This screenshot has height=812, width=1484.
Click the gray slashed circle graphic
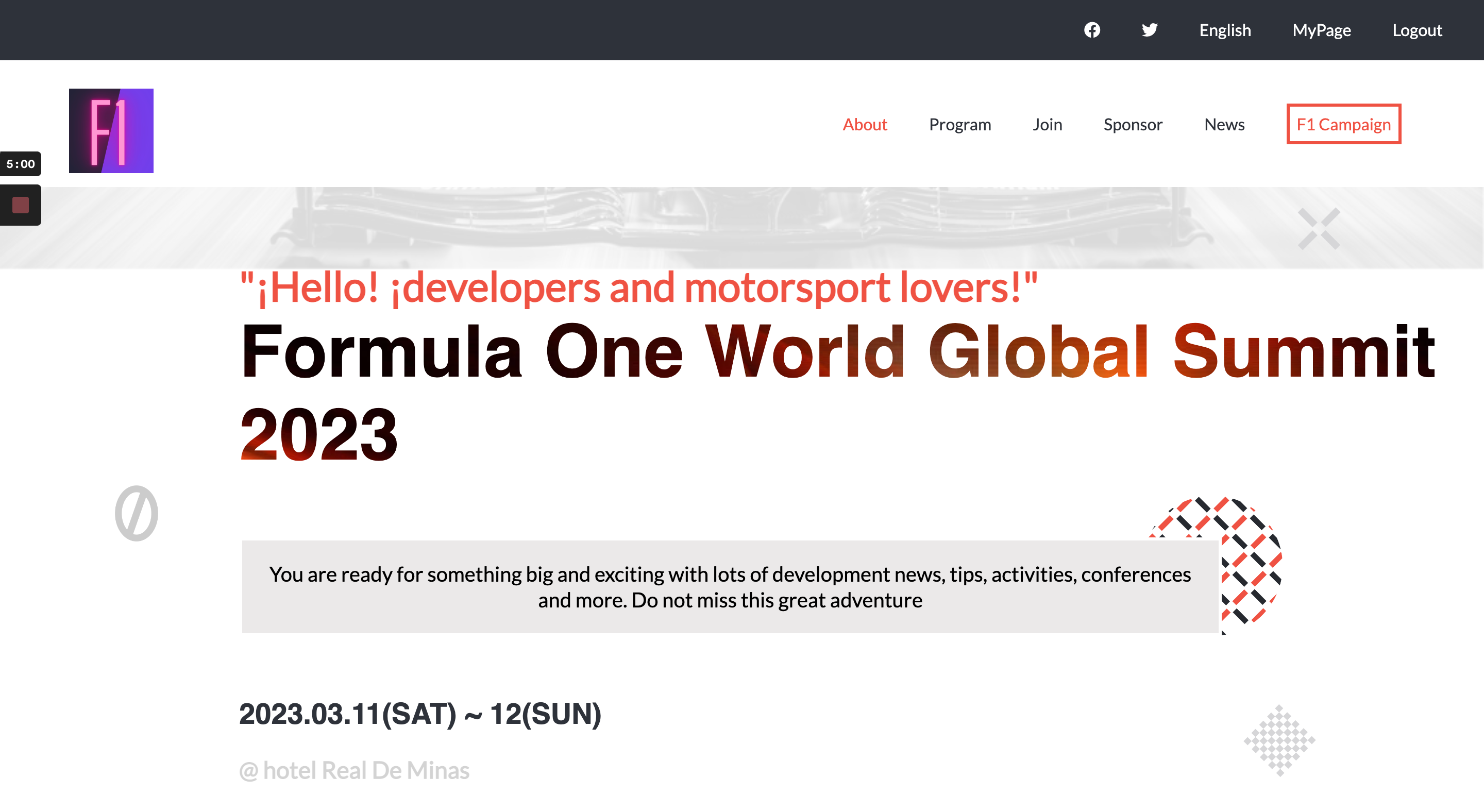137,513
